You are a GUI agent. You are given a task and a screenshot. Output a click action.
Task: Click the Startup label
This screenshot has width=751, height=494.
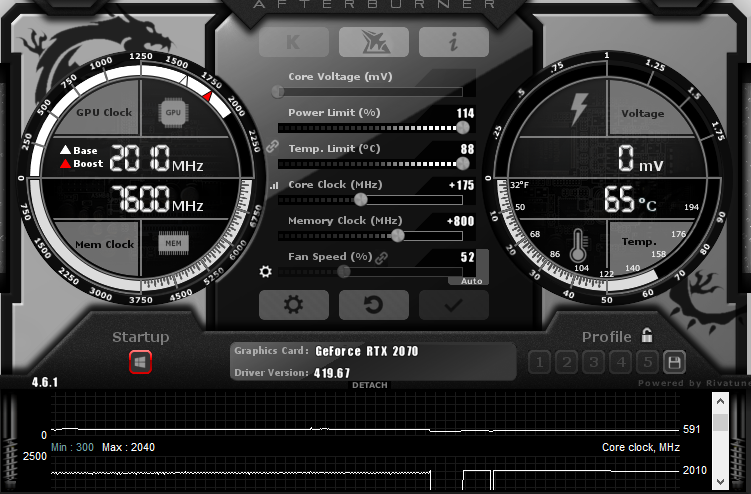(x=140, y=337)
